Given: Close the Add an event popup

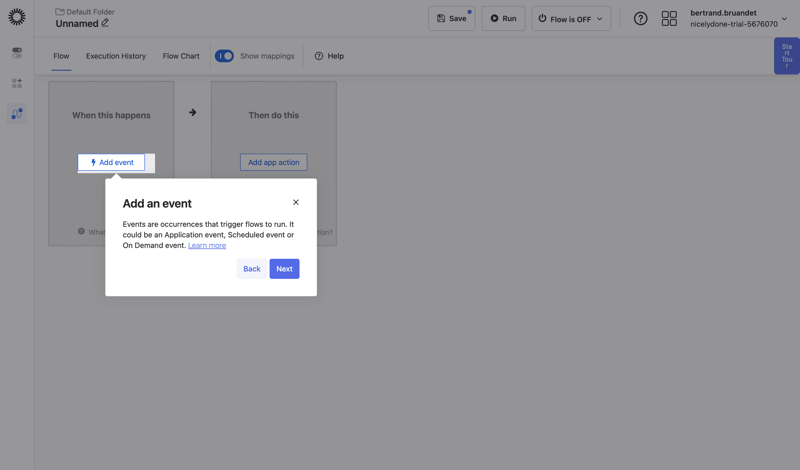Looking at the screenshot, I should (x=296, y=202).
